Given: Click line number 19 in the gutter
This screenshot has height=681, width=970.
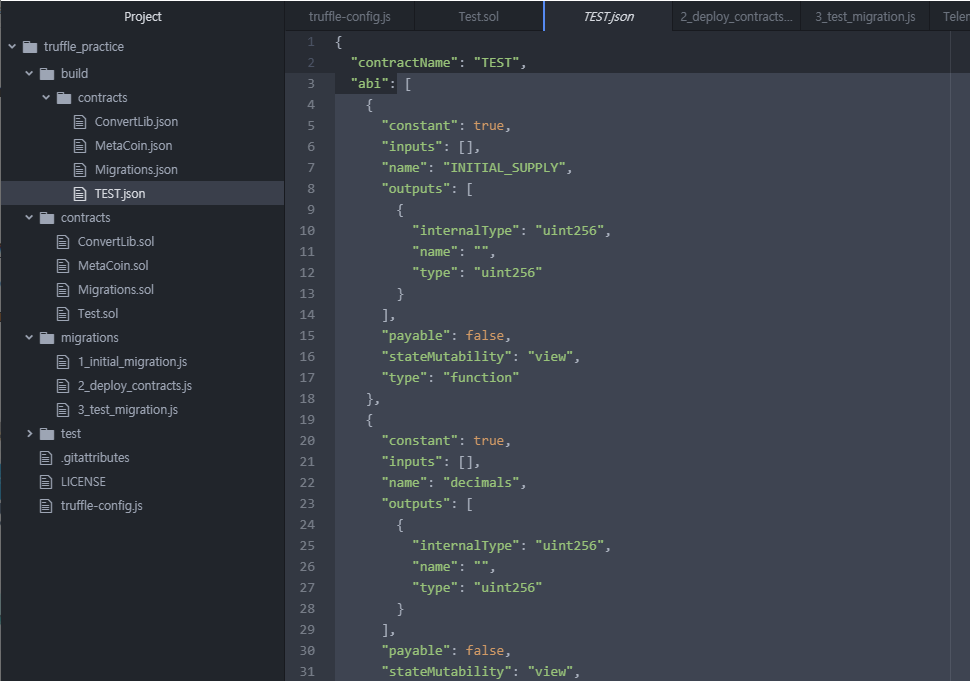Looking at the screenshot, I should pyautogui.click(x=307, y=419).
